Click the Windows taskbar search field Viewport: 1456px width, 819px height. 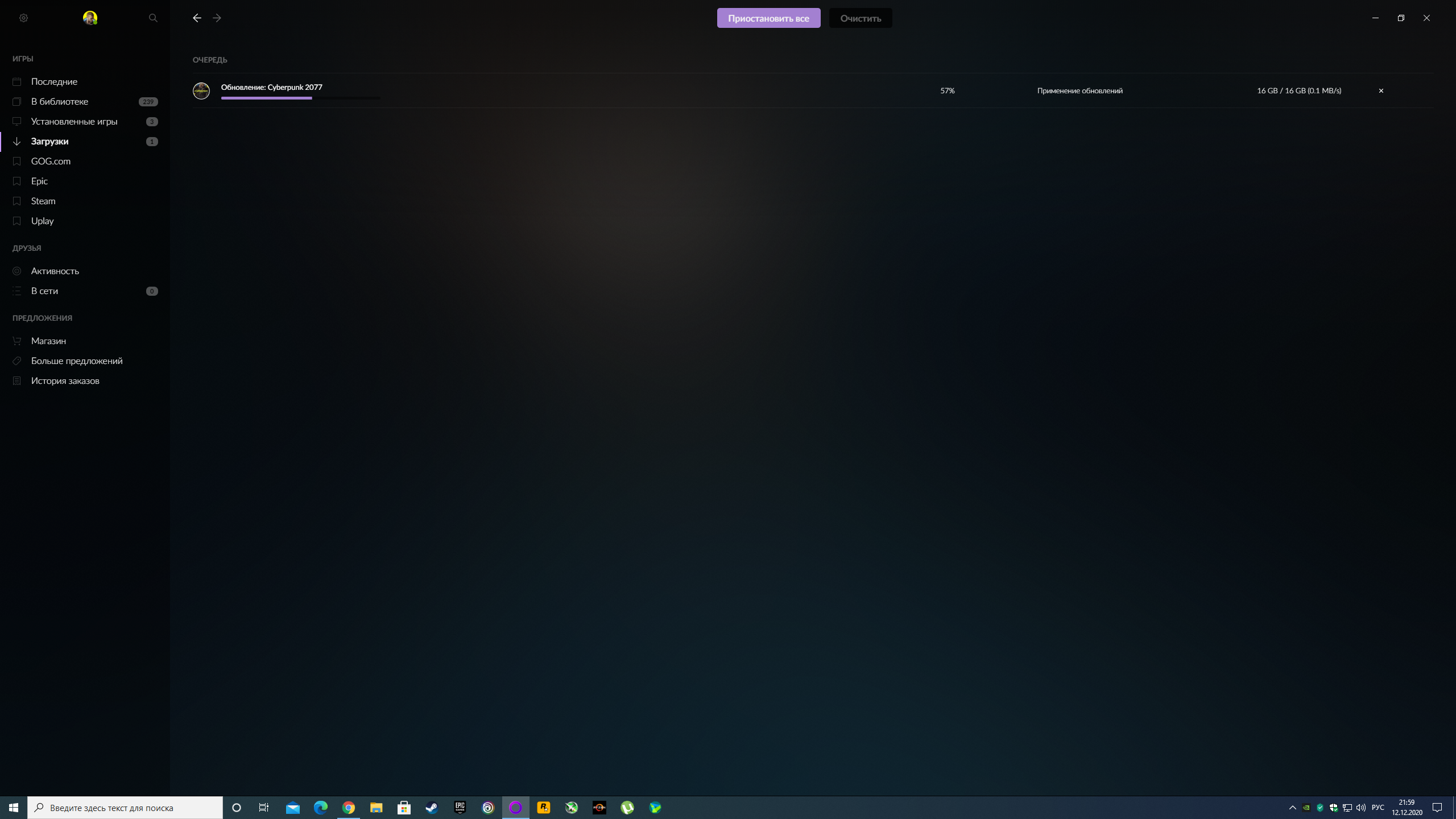(x=125, y=808)
